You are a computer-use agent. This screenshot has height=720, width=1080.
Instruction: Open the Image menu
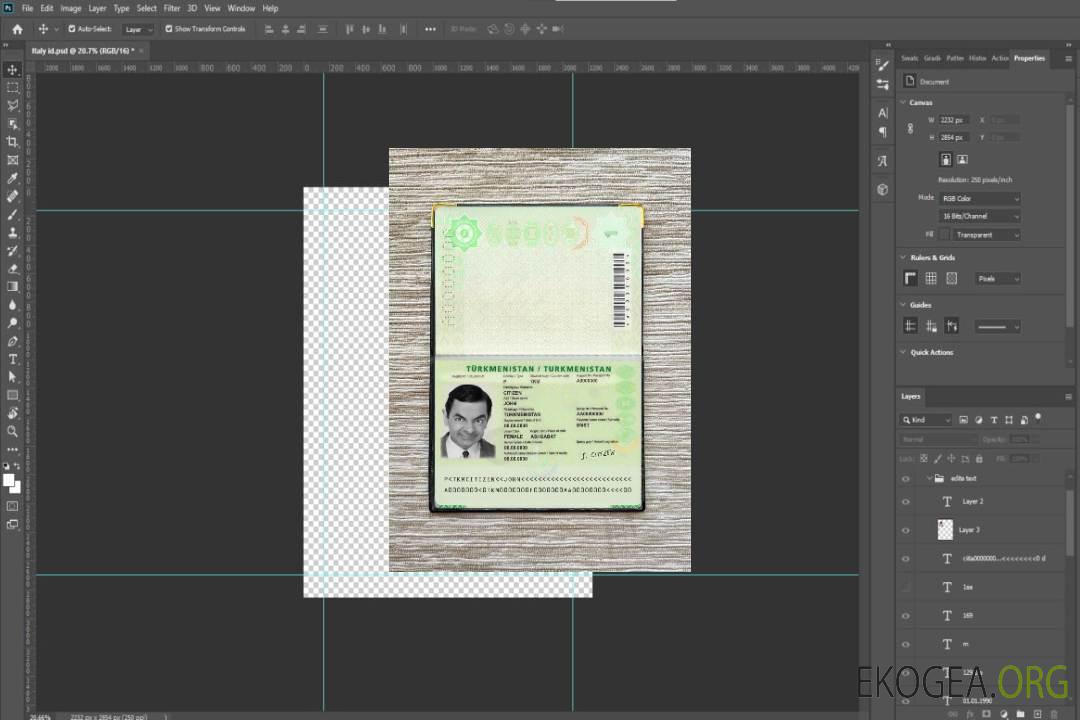(71, 8)
